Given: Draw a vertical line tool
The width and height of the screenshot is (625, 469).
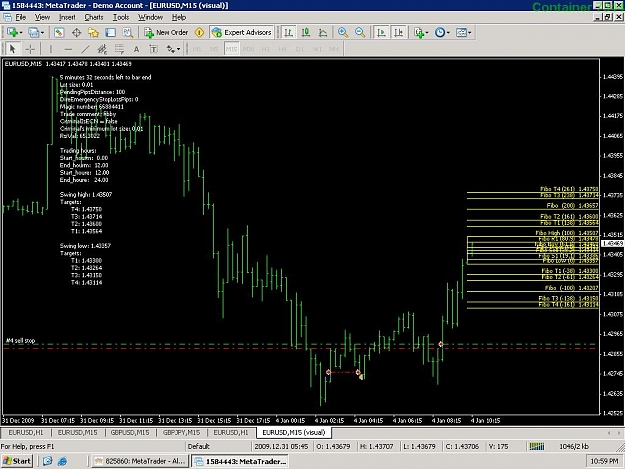Looking at the screenshot, I should coord(51,49).
